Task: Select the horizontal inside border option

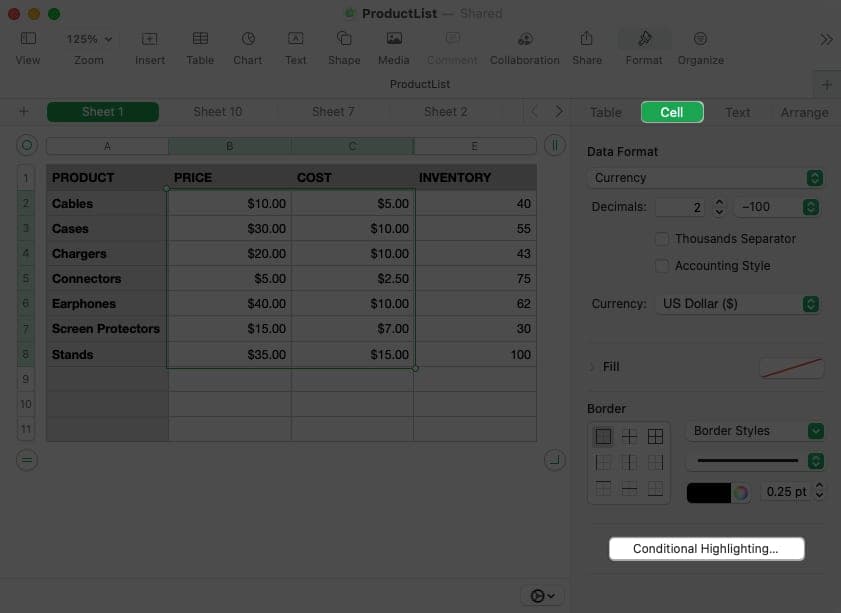Action: tap(629, 488)
